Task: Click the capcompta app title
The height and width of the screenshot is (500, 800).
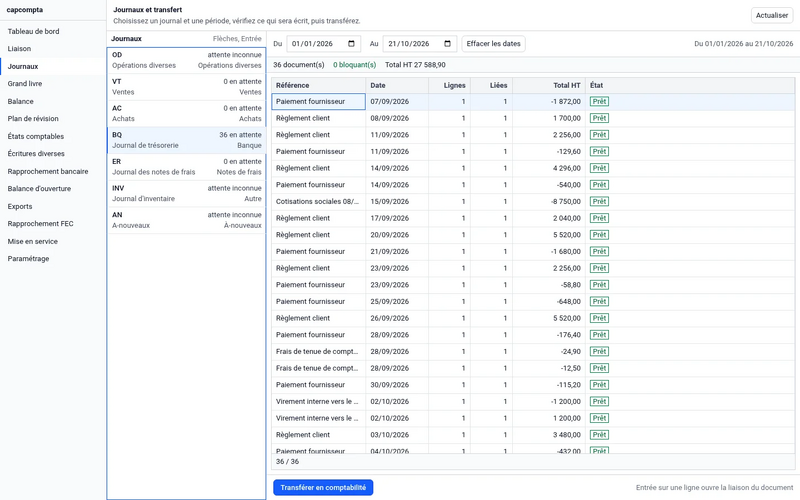Action: pyautogui.click(x=24, y=10)
